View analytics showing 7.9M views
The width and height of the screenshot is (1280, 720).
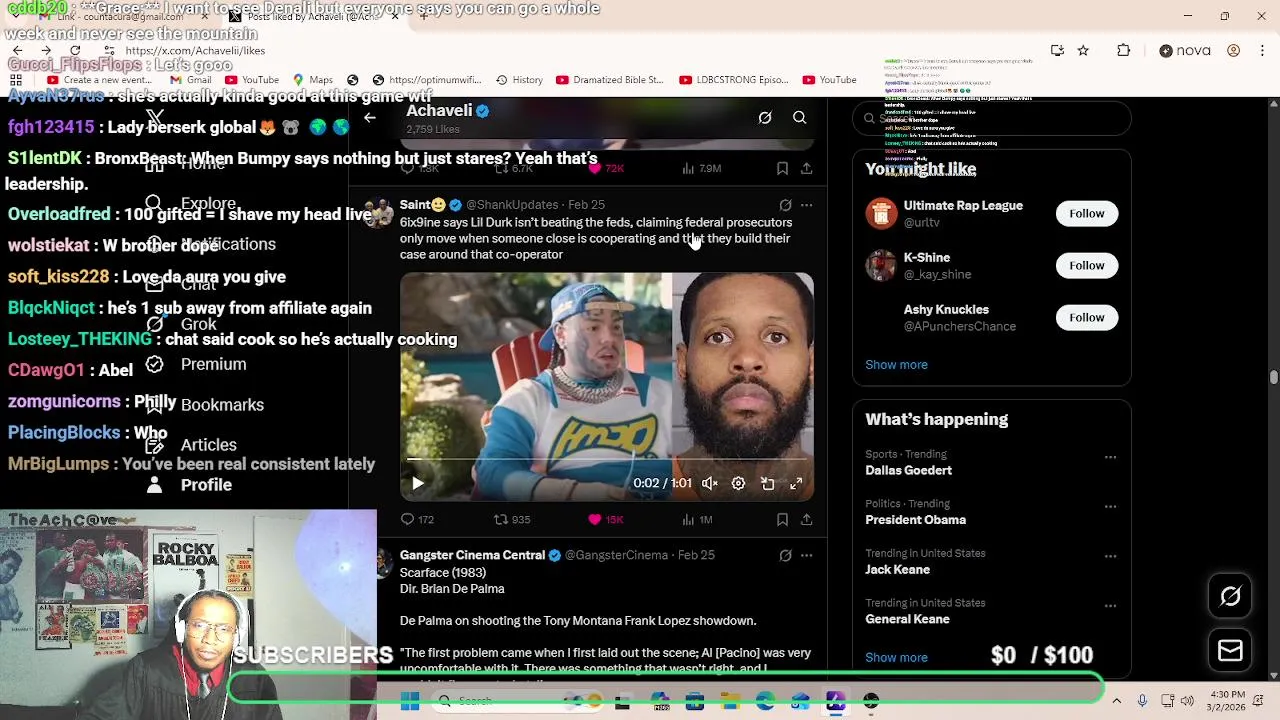(701, 169)
